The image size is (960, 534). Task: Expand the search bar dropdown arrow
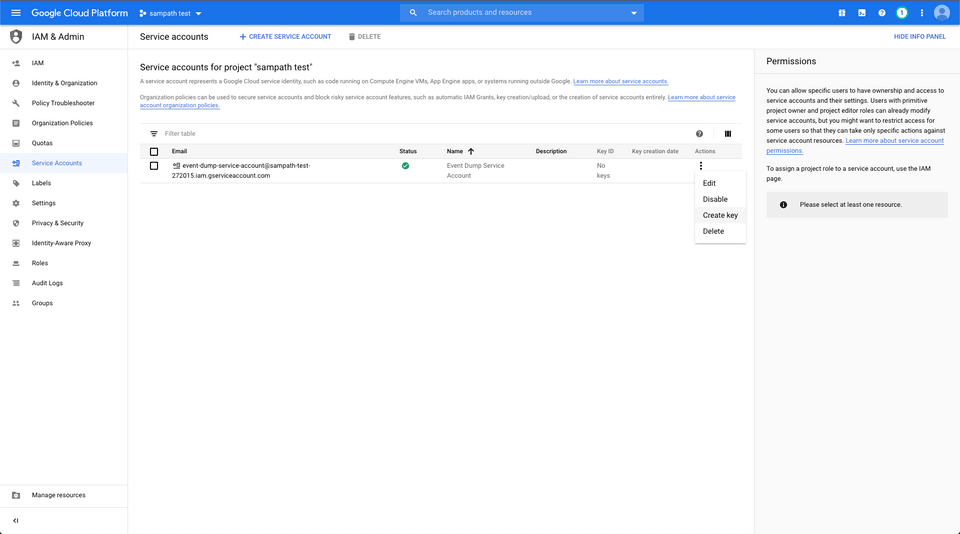[x=634, y=13]
